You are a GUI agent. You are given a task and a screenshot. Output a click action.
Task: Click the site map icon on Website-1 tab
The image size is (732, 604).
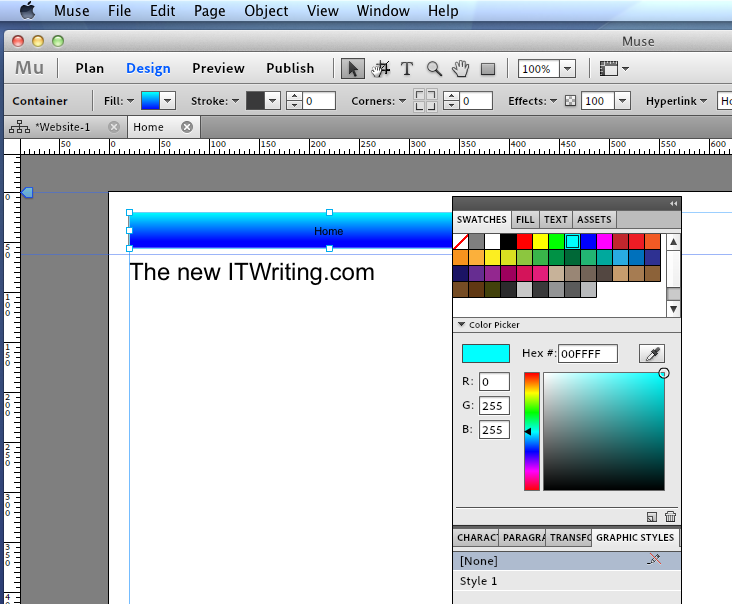coord(19,126)
